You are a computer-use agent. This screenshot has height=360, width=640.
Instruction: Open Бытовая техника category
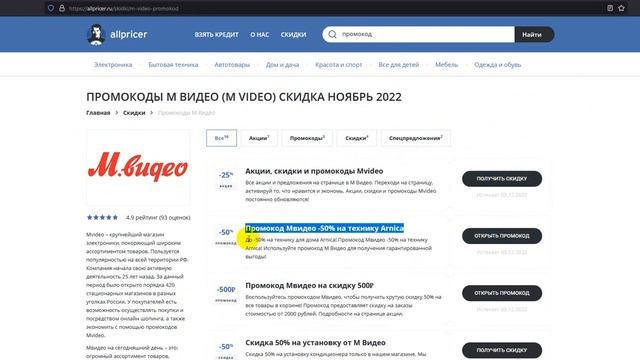pos(173,64)
